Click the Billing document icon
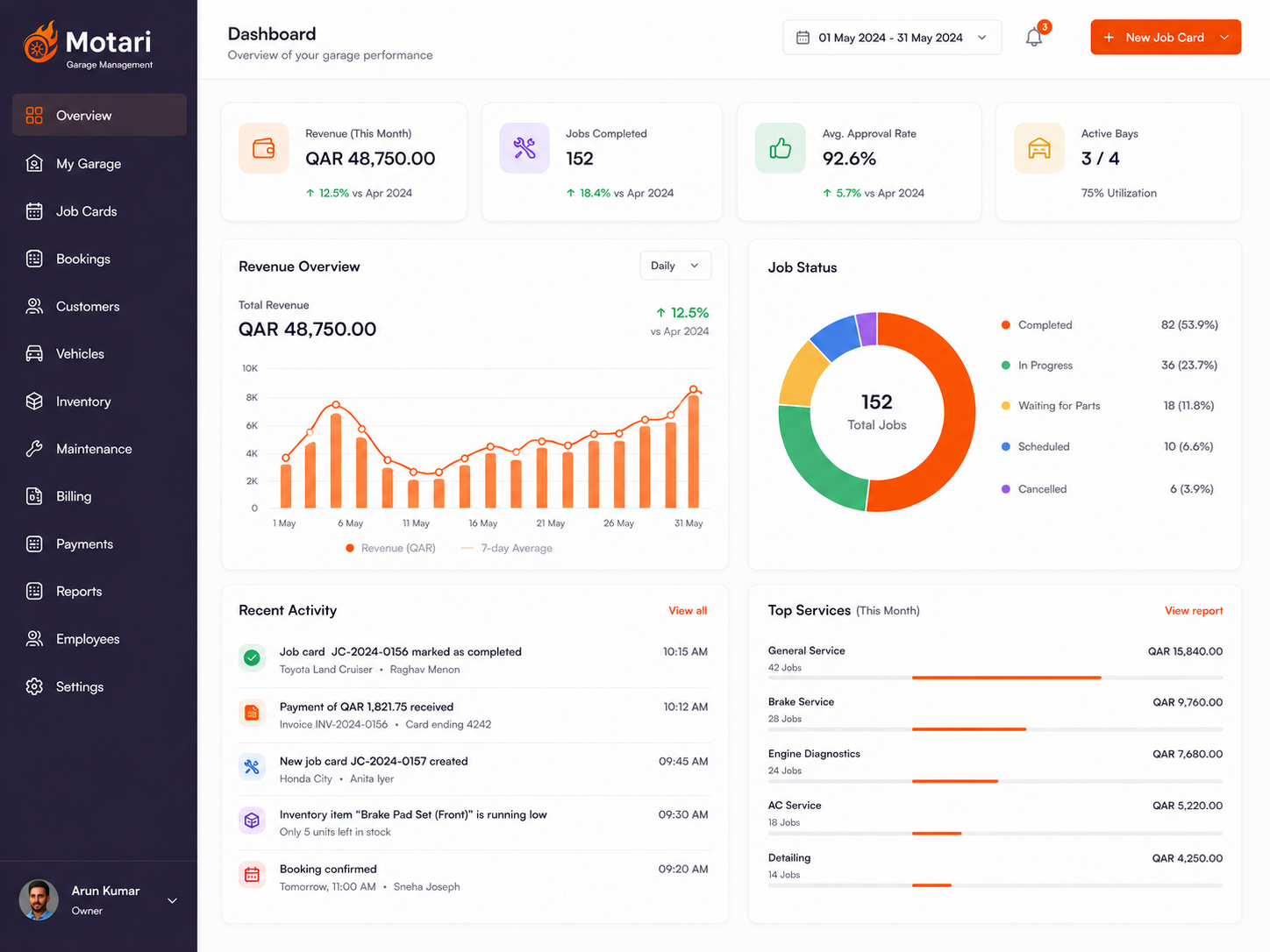The width and height of the screenshot is (1270, 952). click(34, 496)
